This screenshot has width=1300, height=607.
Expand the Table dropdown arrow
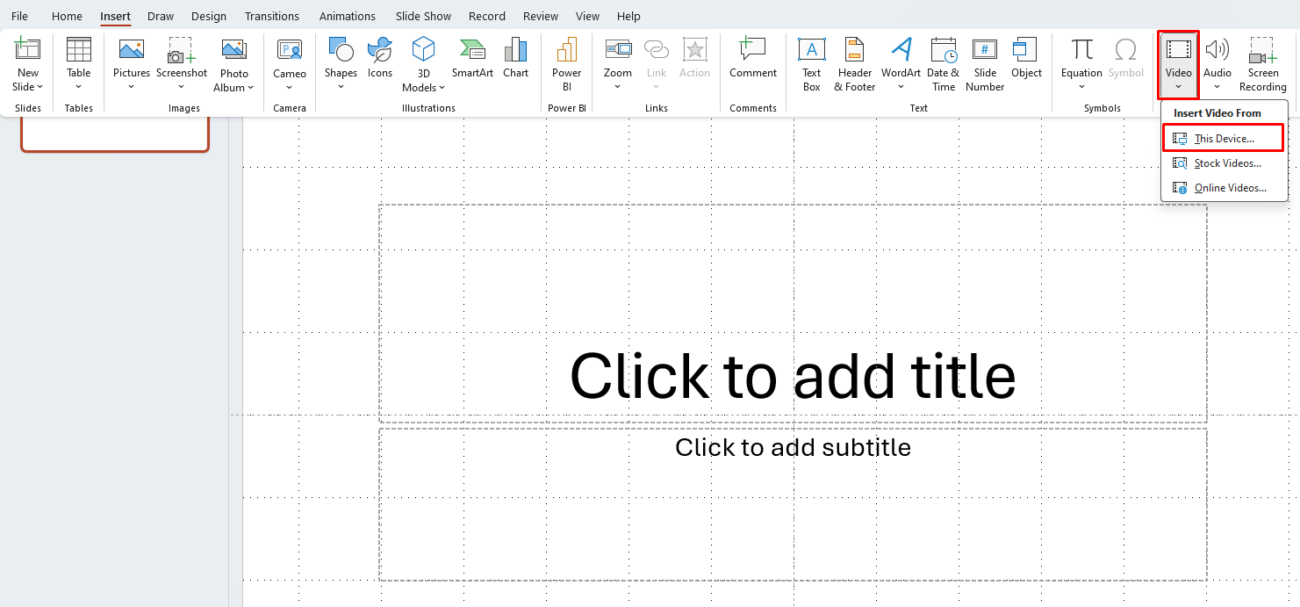coord(78,87)
